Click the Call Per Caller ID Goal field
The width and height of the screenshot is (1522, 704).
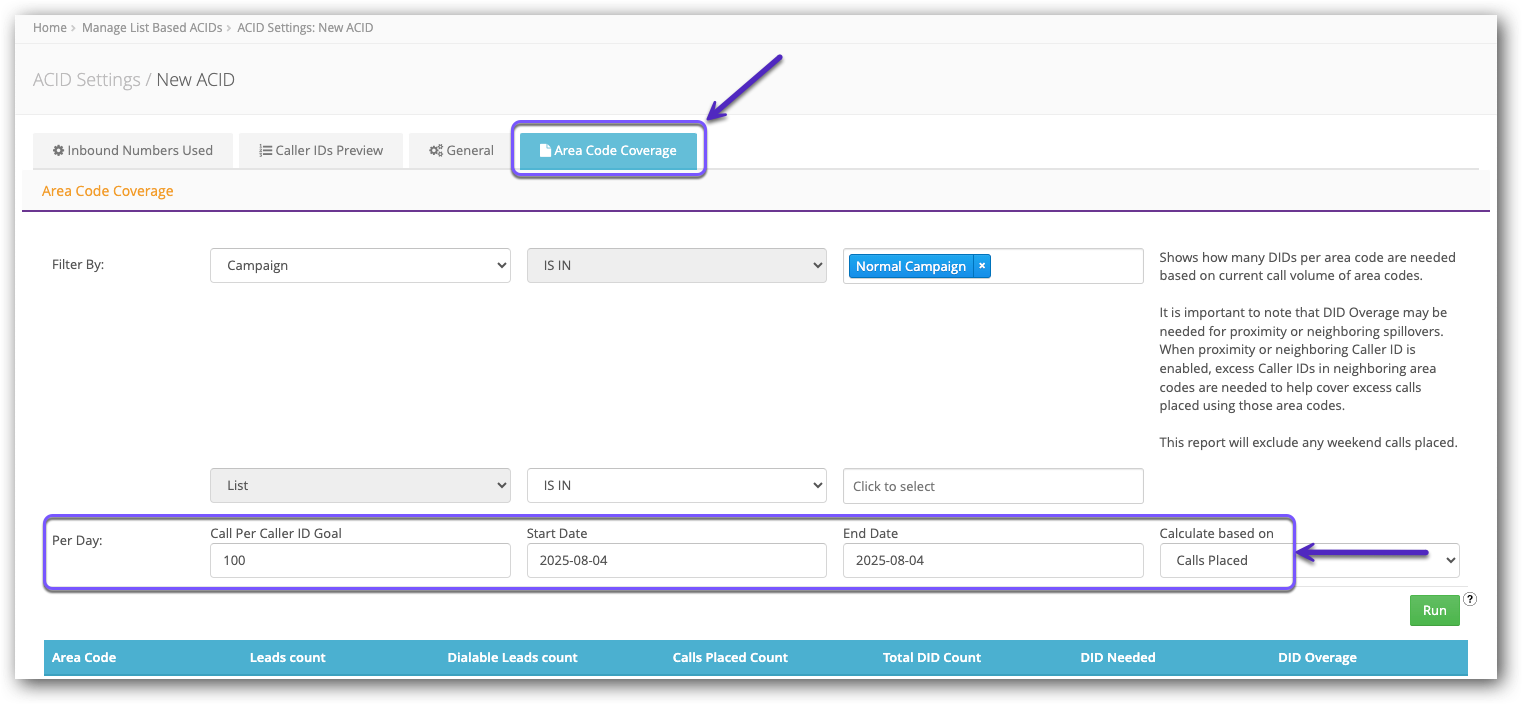tap(360, 561)
